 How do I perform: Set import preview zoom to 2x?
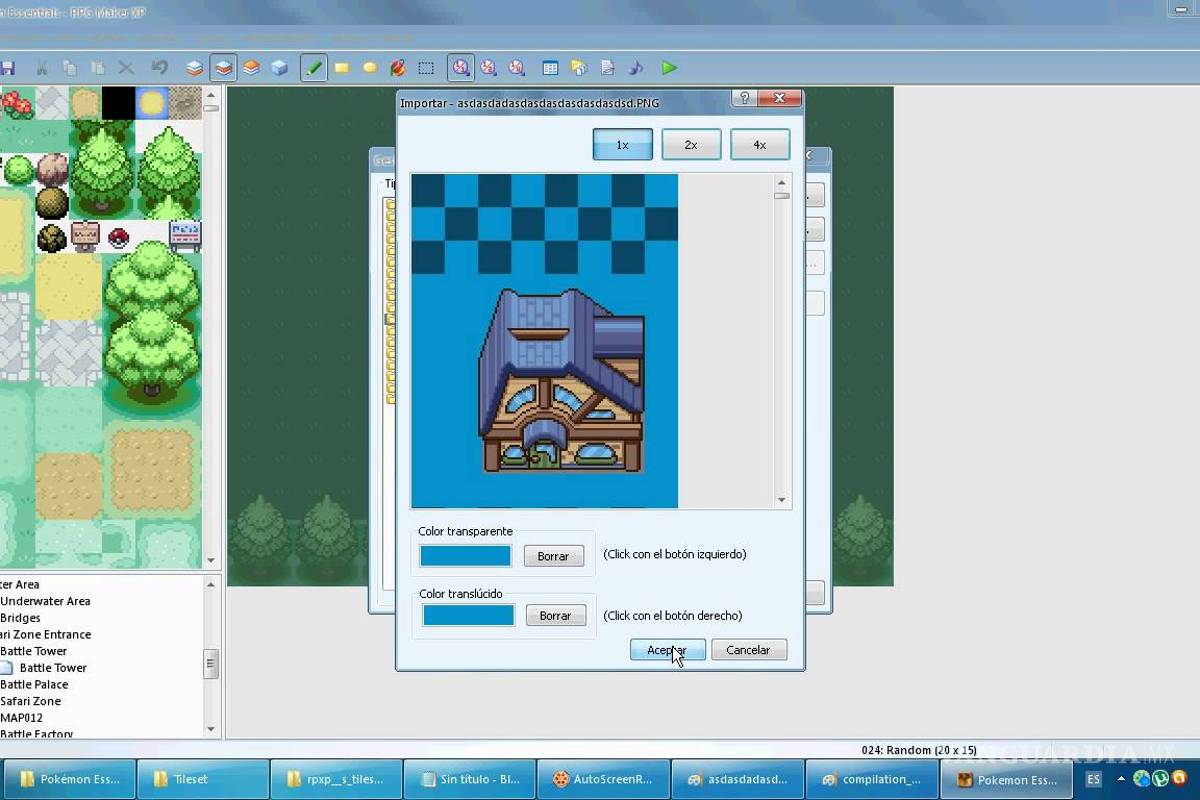(x=691, y=144)
